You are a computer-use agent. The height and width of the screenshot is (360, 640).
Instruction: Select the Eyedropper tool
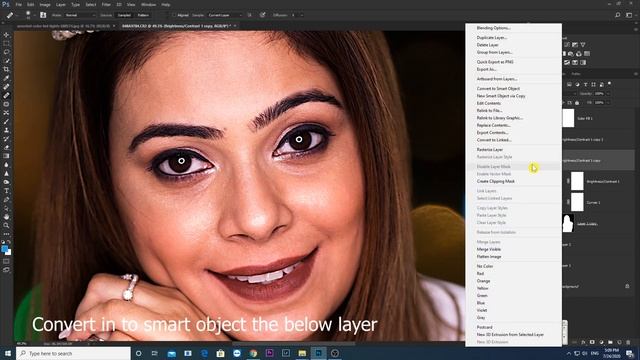[x=6, y=78]
